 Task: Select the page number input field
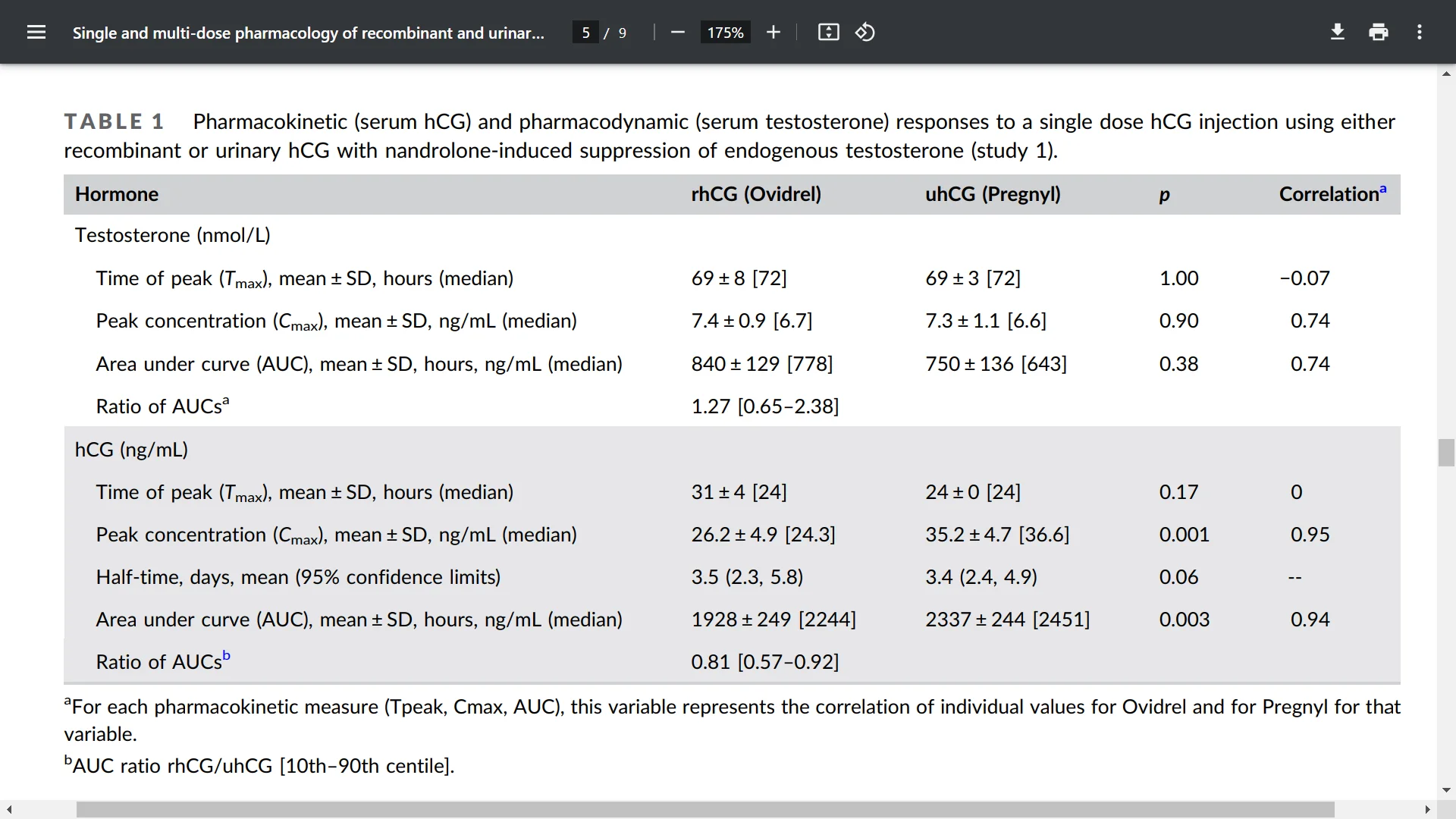585,32
